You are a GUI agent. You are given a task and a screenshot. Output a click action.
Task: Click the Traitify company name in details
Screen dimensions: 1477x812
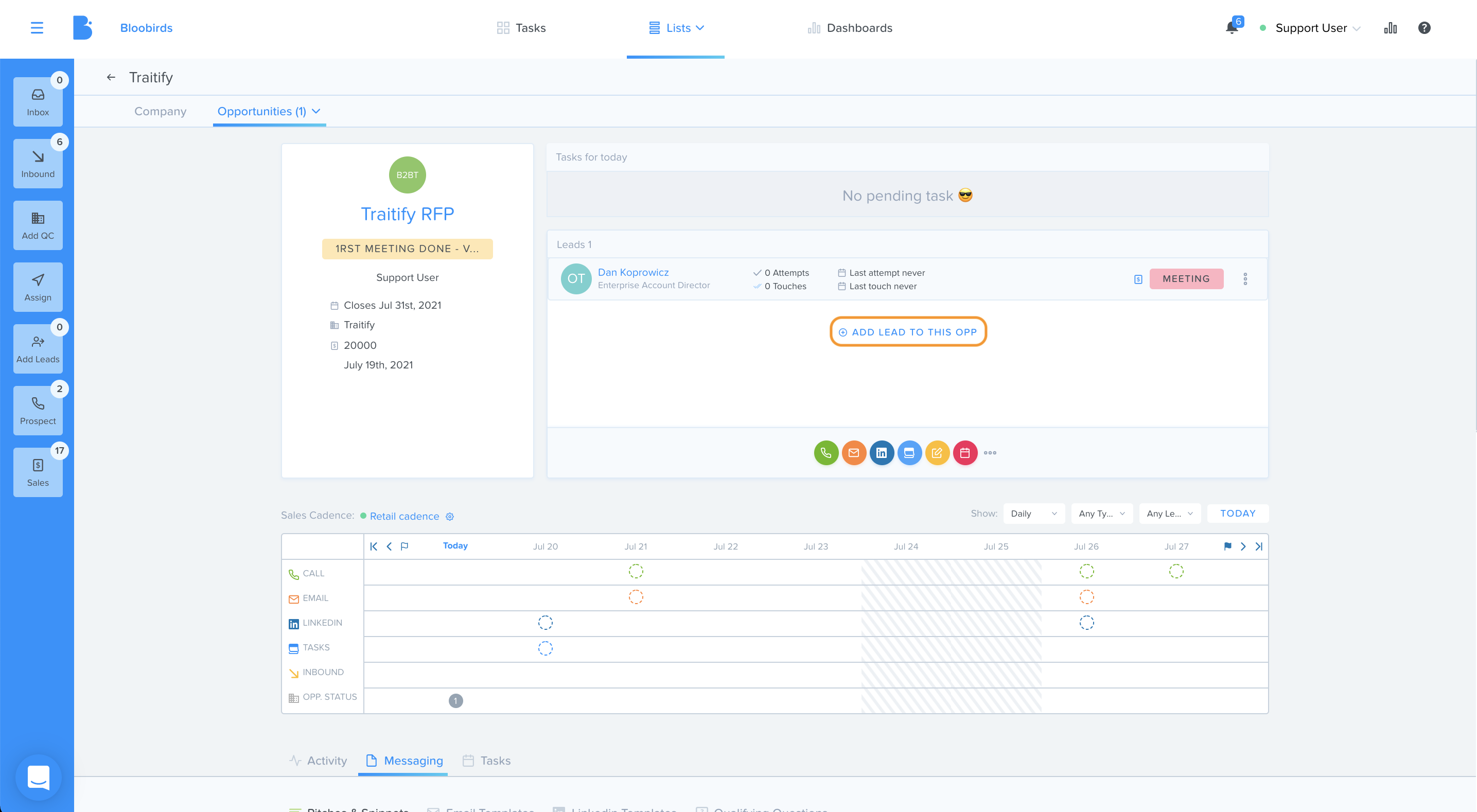(x=359, y=325)
